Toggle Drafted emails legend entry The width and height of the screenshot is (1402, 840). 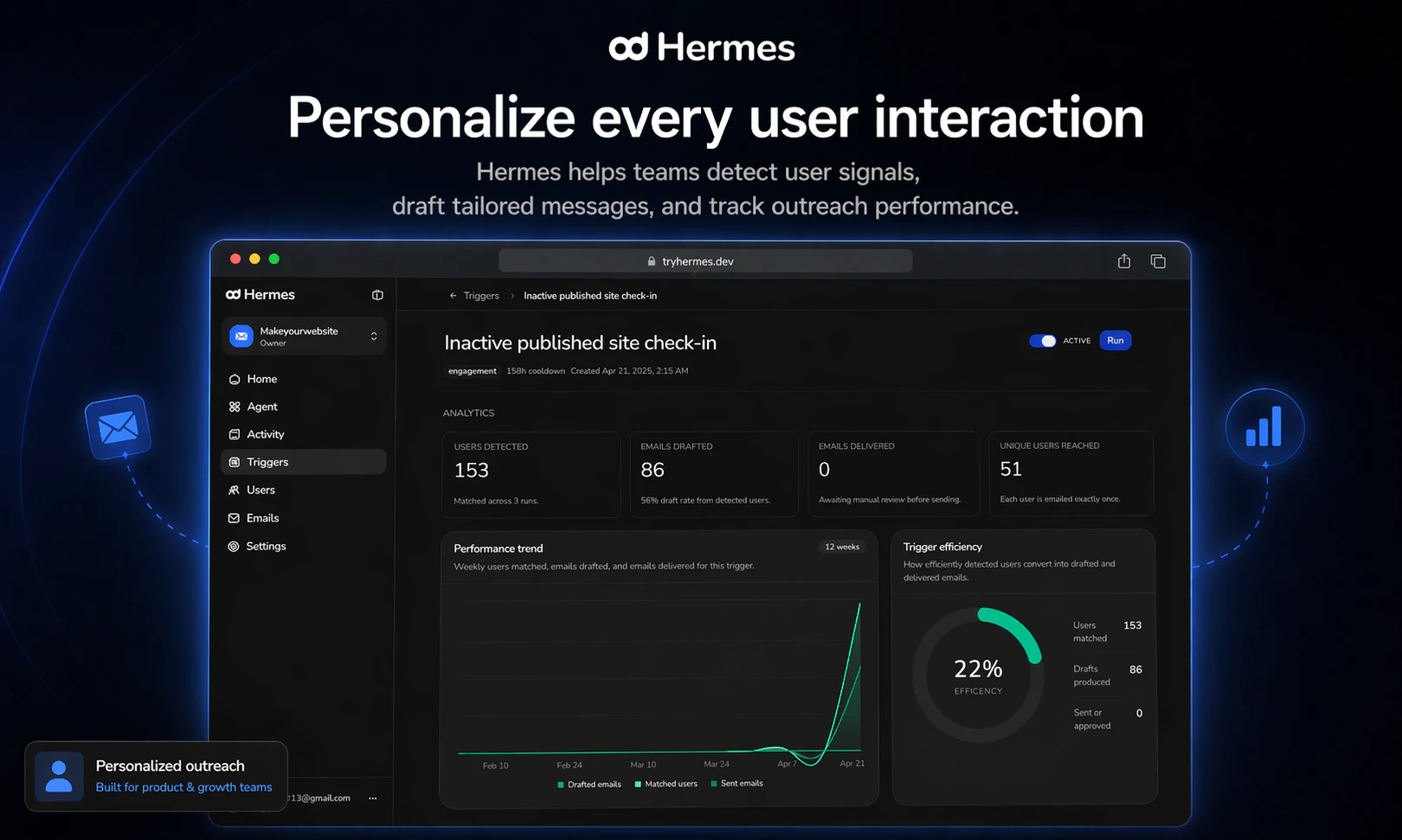coord(589,785)
